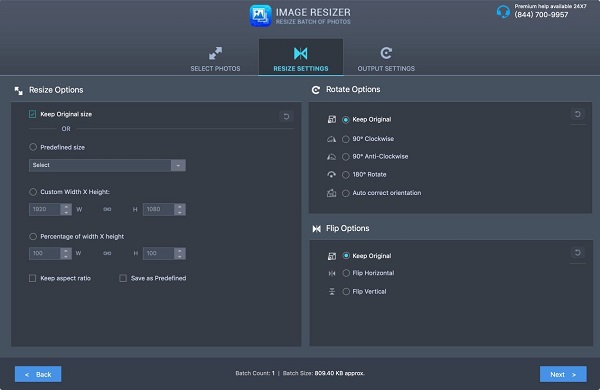Screen dimensions: 600x390
Task: Click the custom width 1920 field
Action: [x=45, y=209]
